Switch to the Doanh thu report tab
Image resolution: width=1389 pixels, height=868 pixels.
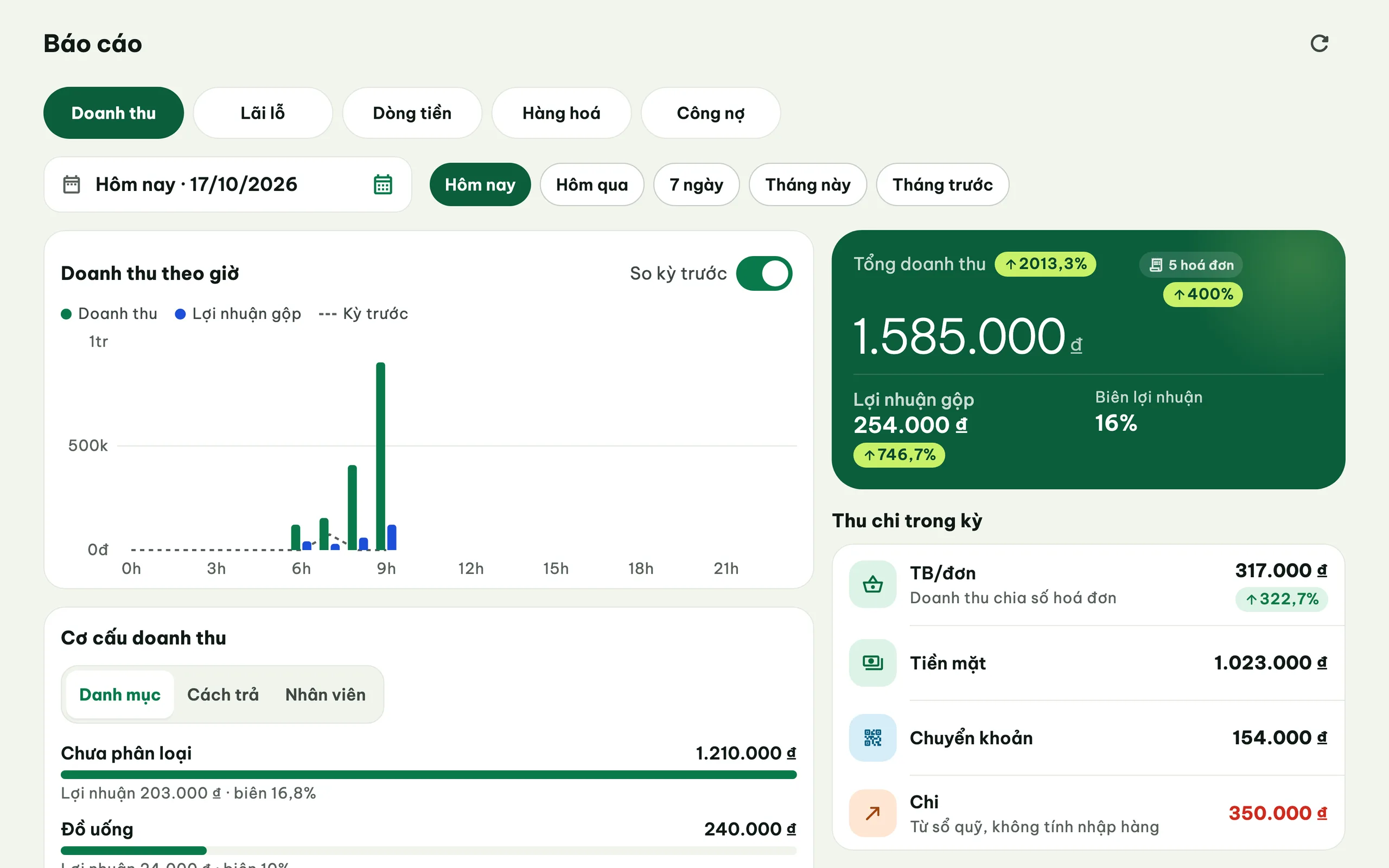tap(113, 113)
